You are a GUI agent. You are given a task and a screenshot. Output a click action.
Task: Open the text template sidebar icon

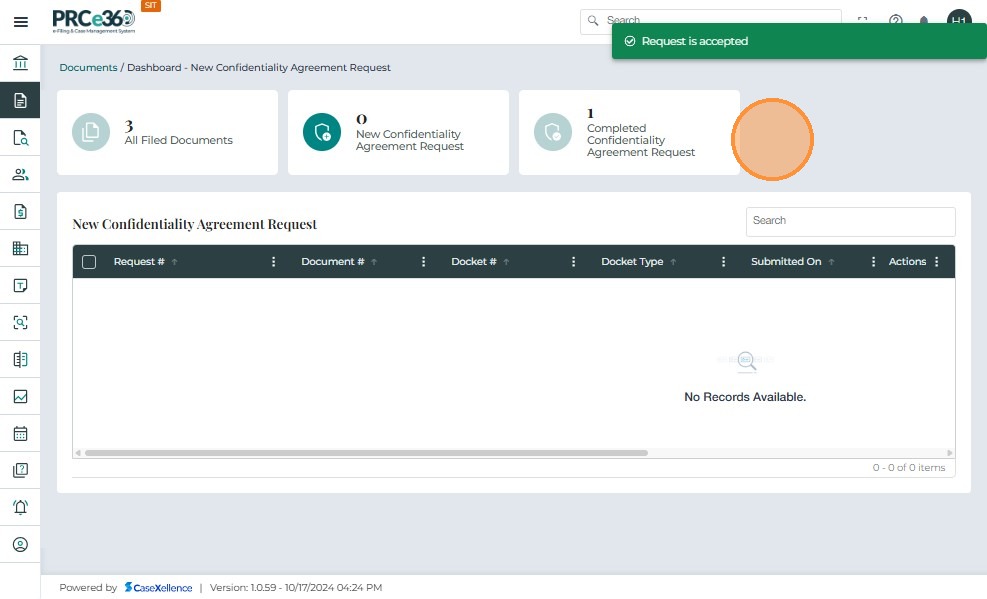(20, 285)
